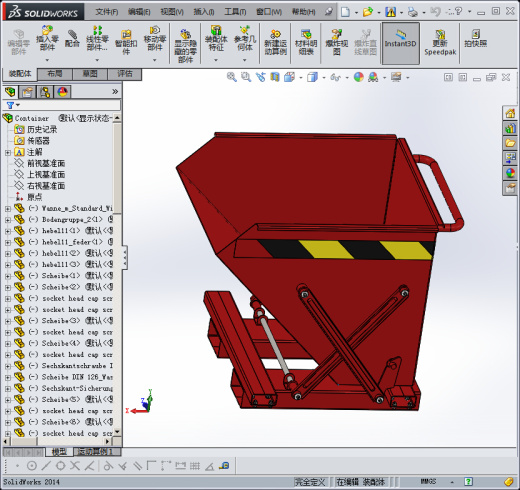This screenshot has width=520, height=490.
Task: Open the Tools menu in the menu bar
Action: [235, 12]
